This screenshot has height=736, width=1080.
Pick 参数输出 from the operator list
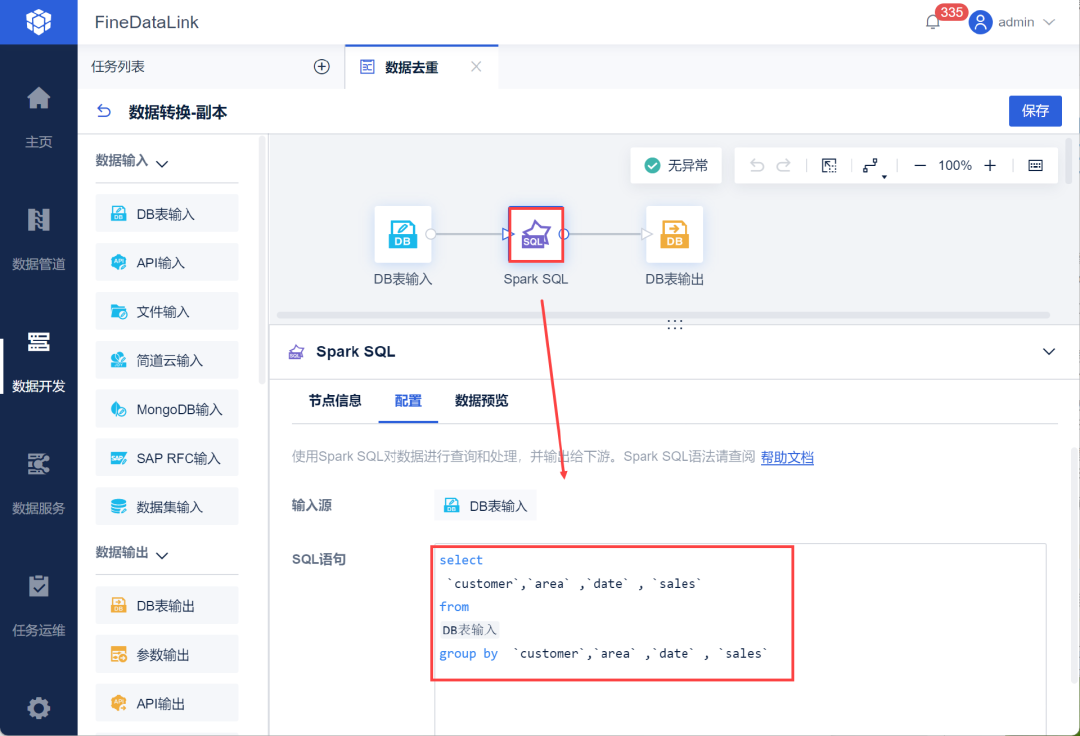[x=167, y=654]
